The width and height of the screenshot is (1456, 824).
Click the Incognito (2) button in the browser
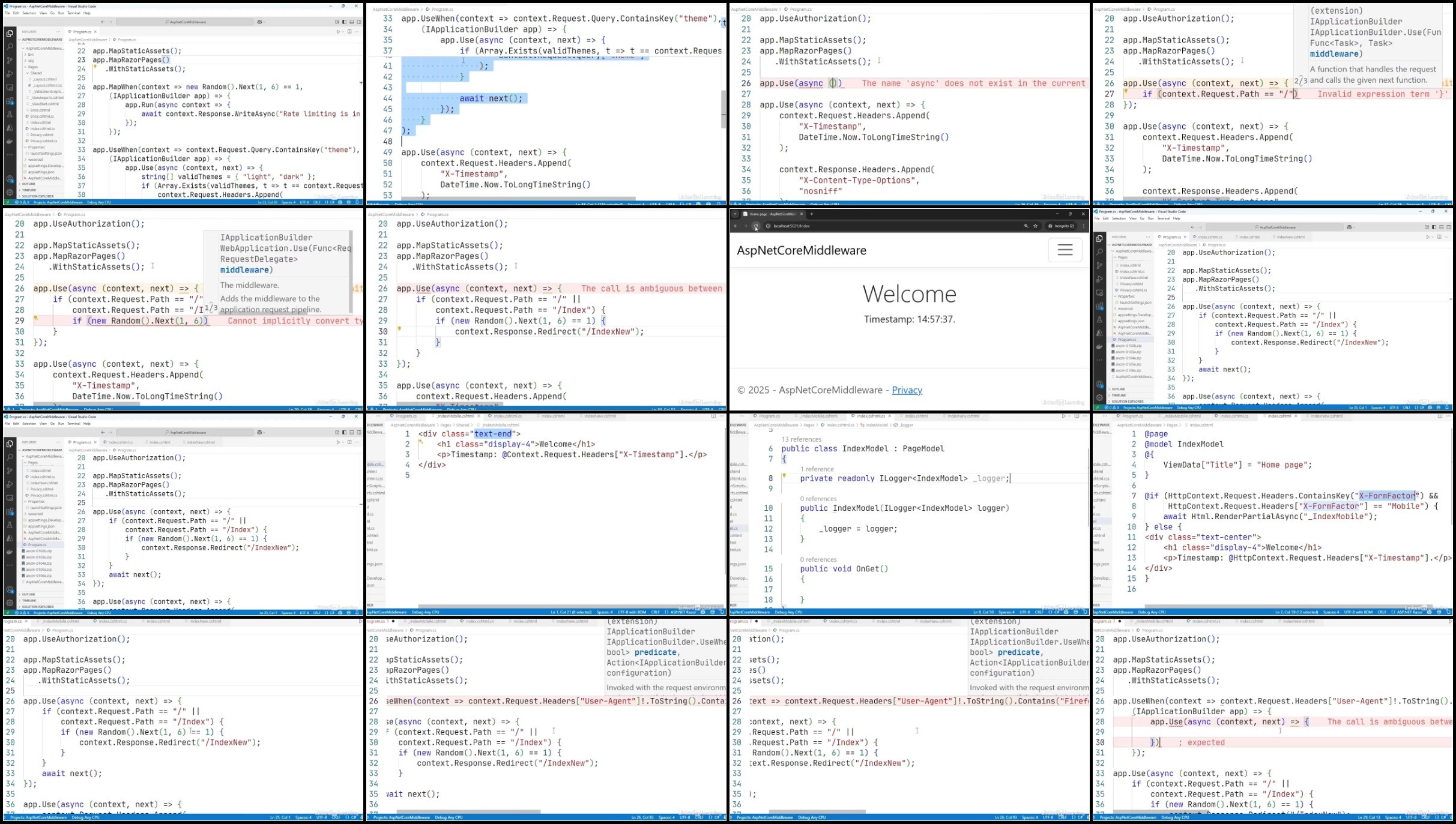tap(1061, 226)
